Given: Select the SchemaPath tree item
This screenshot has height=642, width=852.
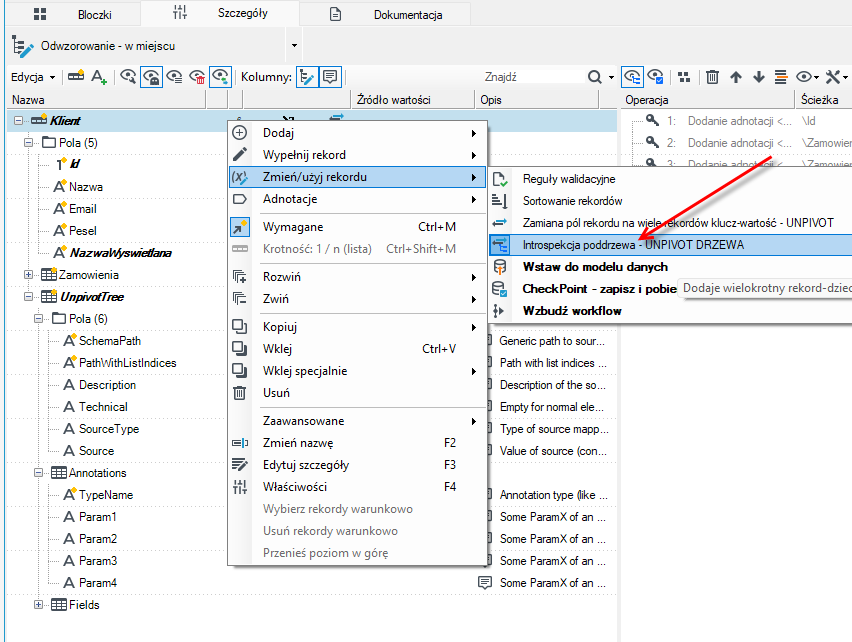Looking at the screenshot, I should 110,341.
